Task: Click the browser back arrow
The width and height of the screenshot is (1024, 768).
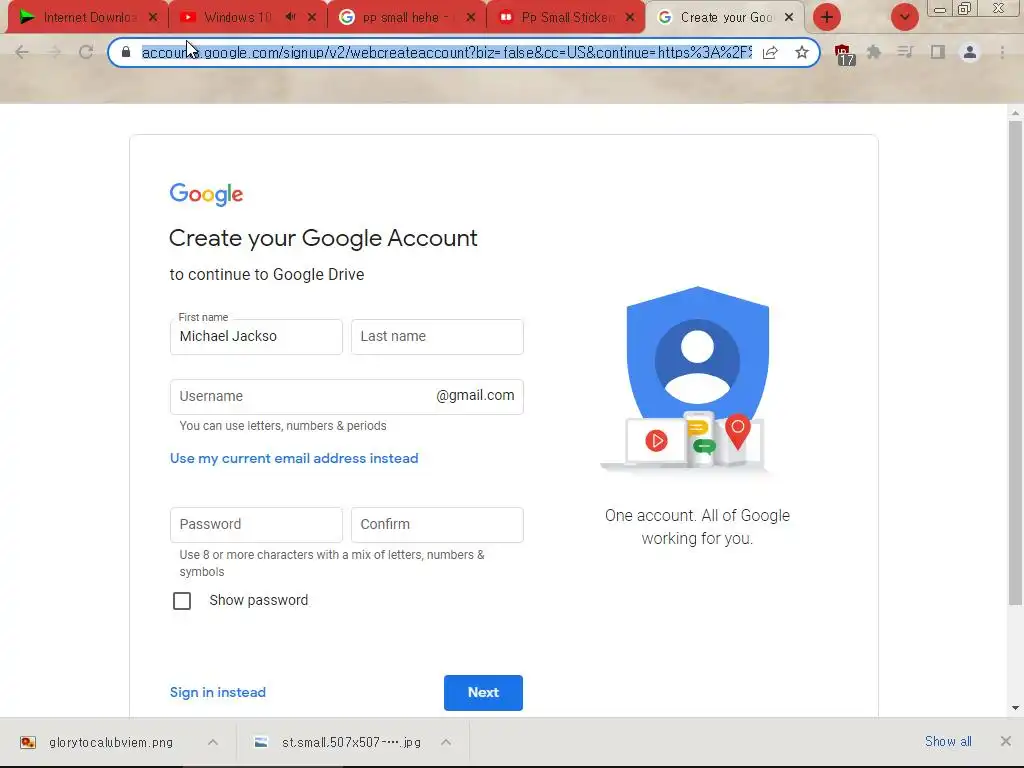Action: coord(22,52)
